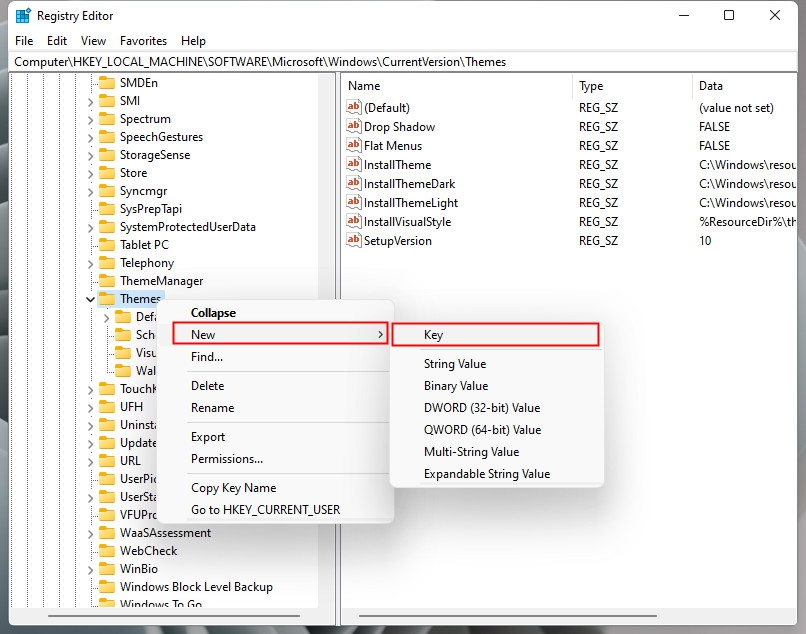Choose Key from the New submenu
The height and width of the screenshot is (634, 806).
[496, 335]
